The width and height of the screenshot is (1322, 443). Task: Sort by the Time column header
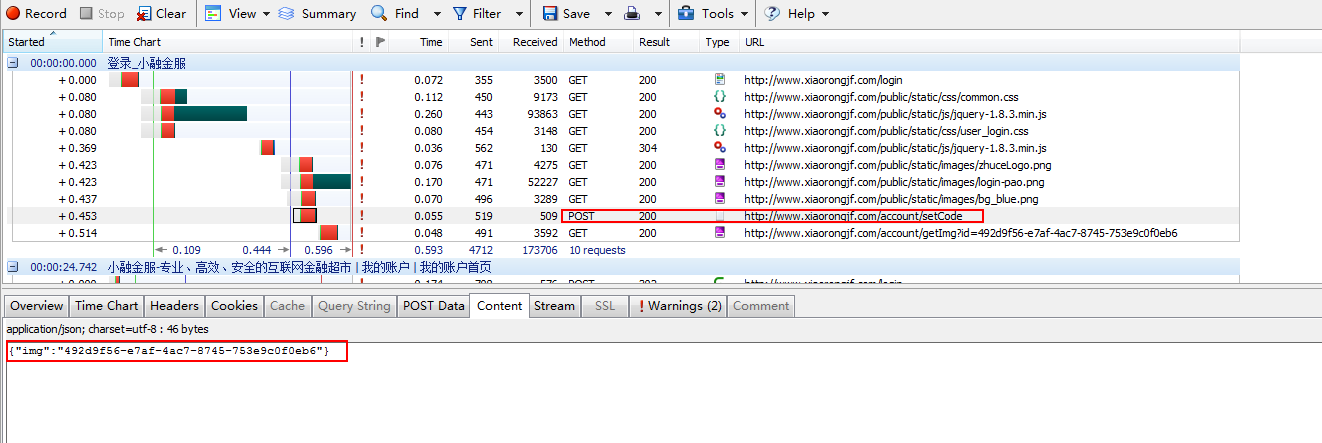point(430,42)
